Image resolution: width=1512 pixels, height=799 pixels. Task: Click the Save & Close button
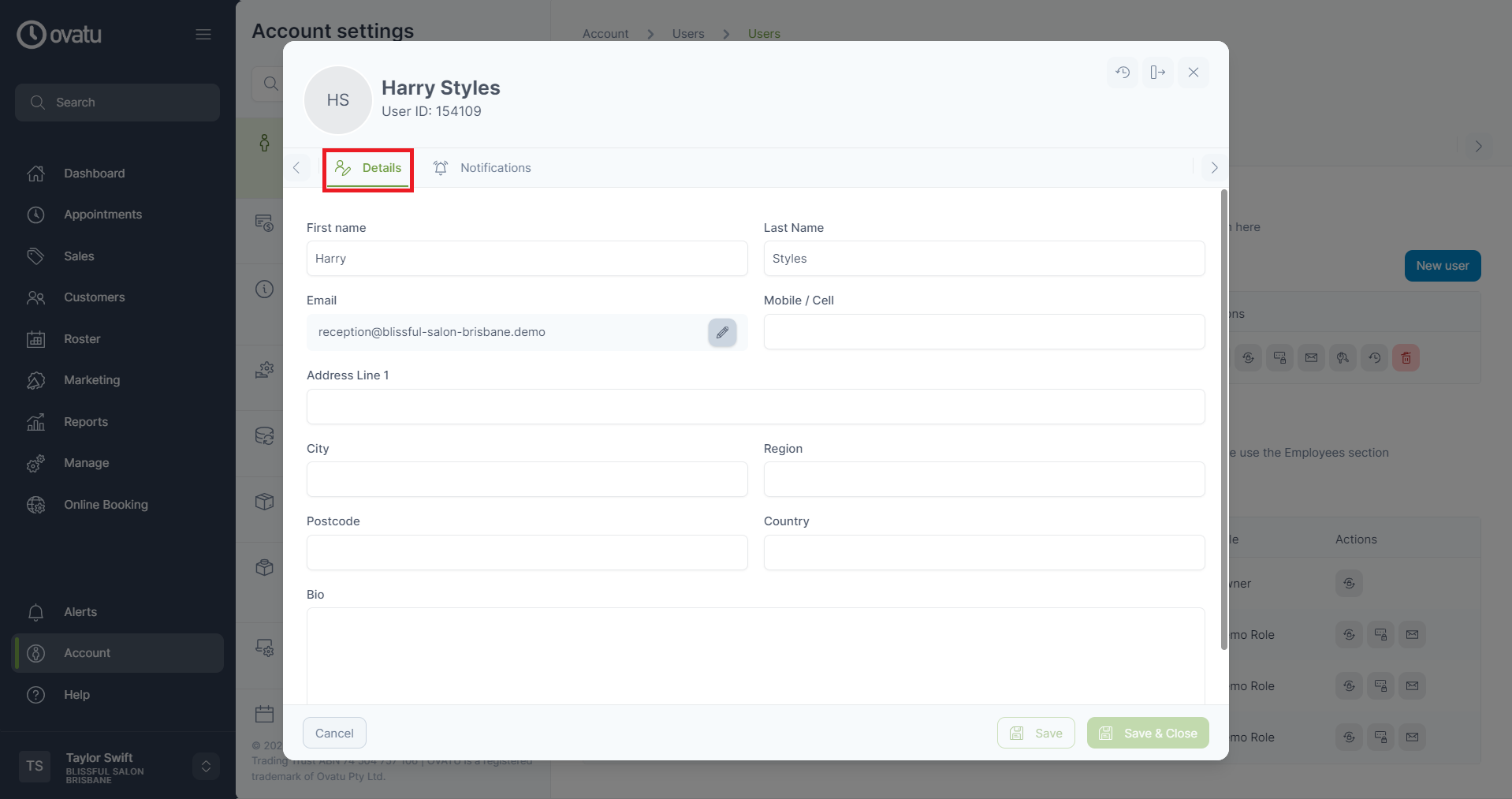(1147, 733)
